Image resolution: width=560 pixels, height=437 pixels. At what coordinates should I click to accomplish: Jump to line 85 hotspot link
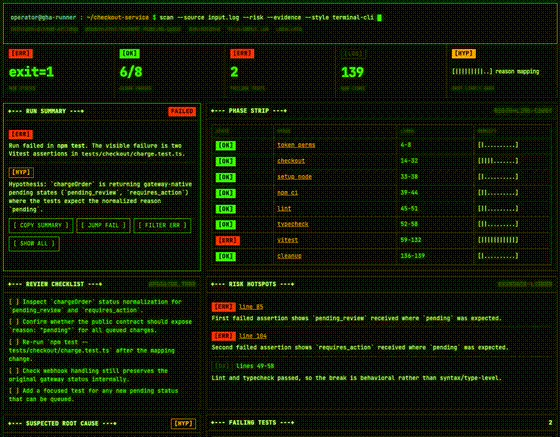251,307
